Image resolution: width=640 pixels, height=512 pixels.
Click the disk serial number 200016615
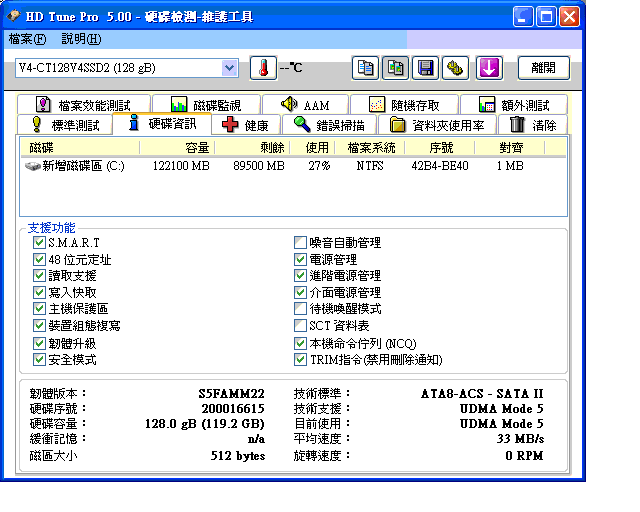(x=233, y=409)
